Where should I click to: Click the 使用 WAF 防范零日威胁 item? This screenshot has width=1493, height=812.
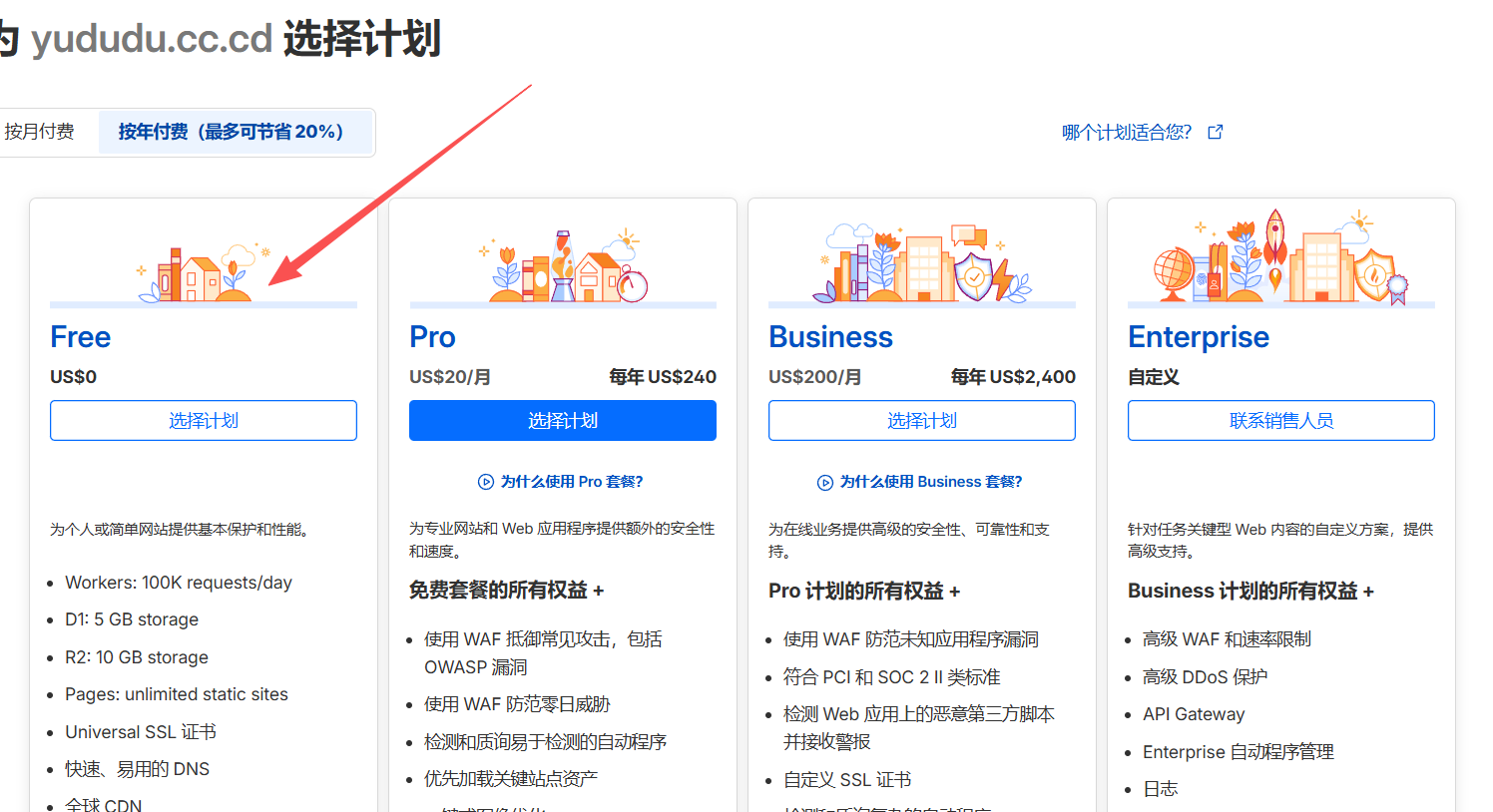517,704
